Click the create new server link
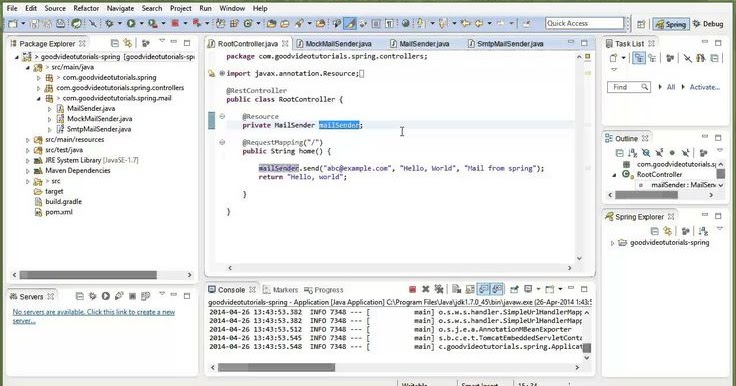The image size is (736, 386). coord(93,316)
